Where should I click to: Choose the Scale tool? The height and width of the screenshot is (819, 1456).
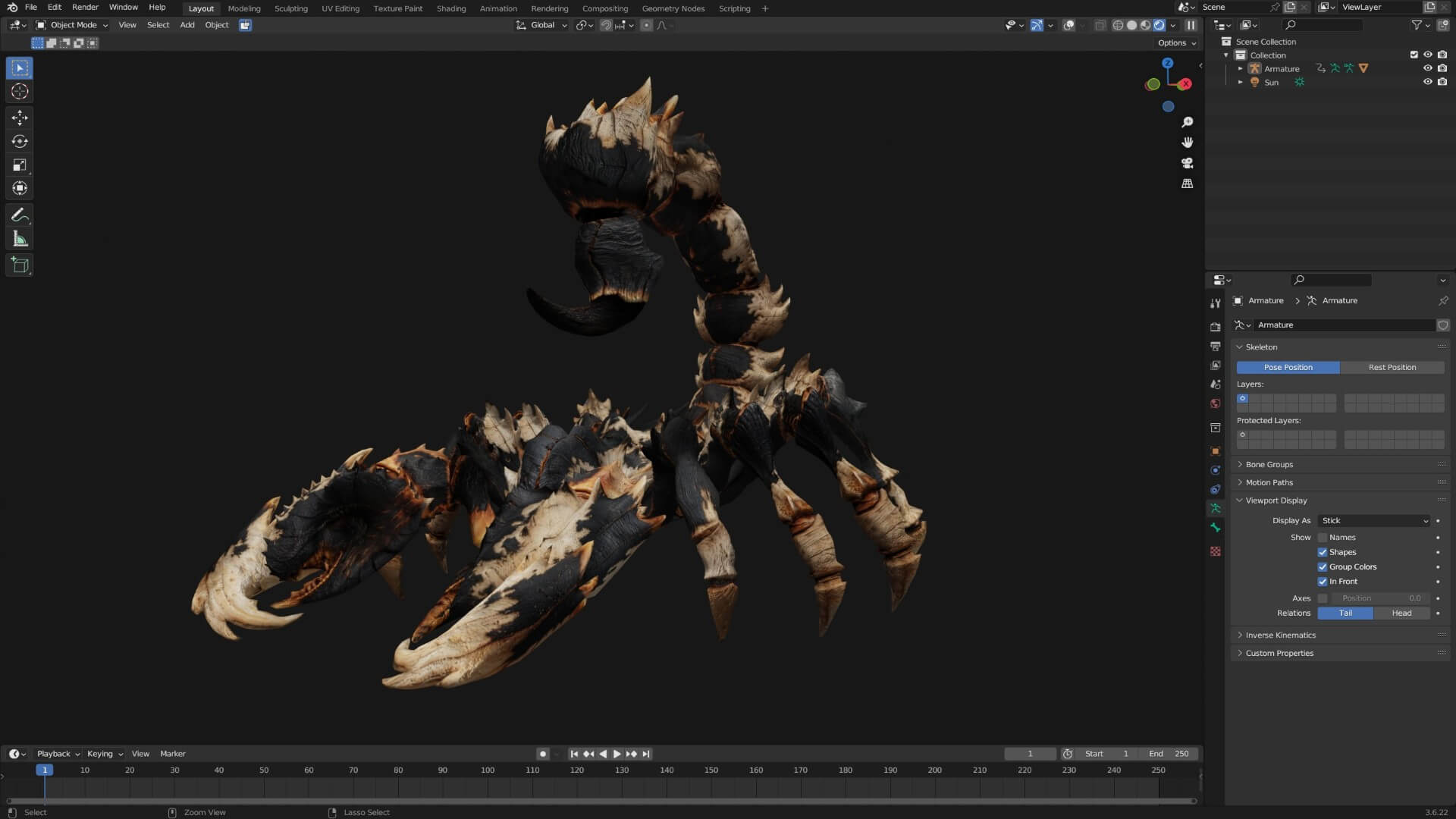(20, 165)
